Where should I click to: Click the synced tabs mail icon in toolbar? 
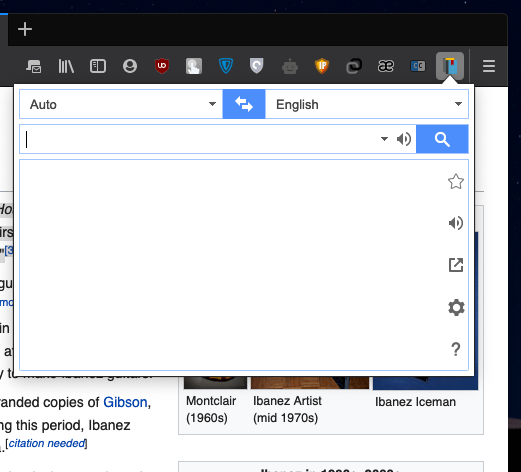[34, 66]
